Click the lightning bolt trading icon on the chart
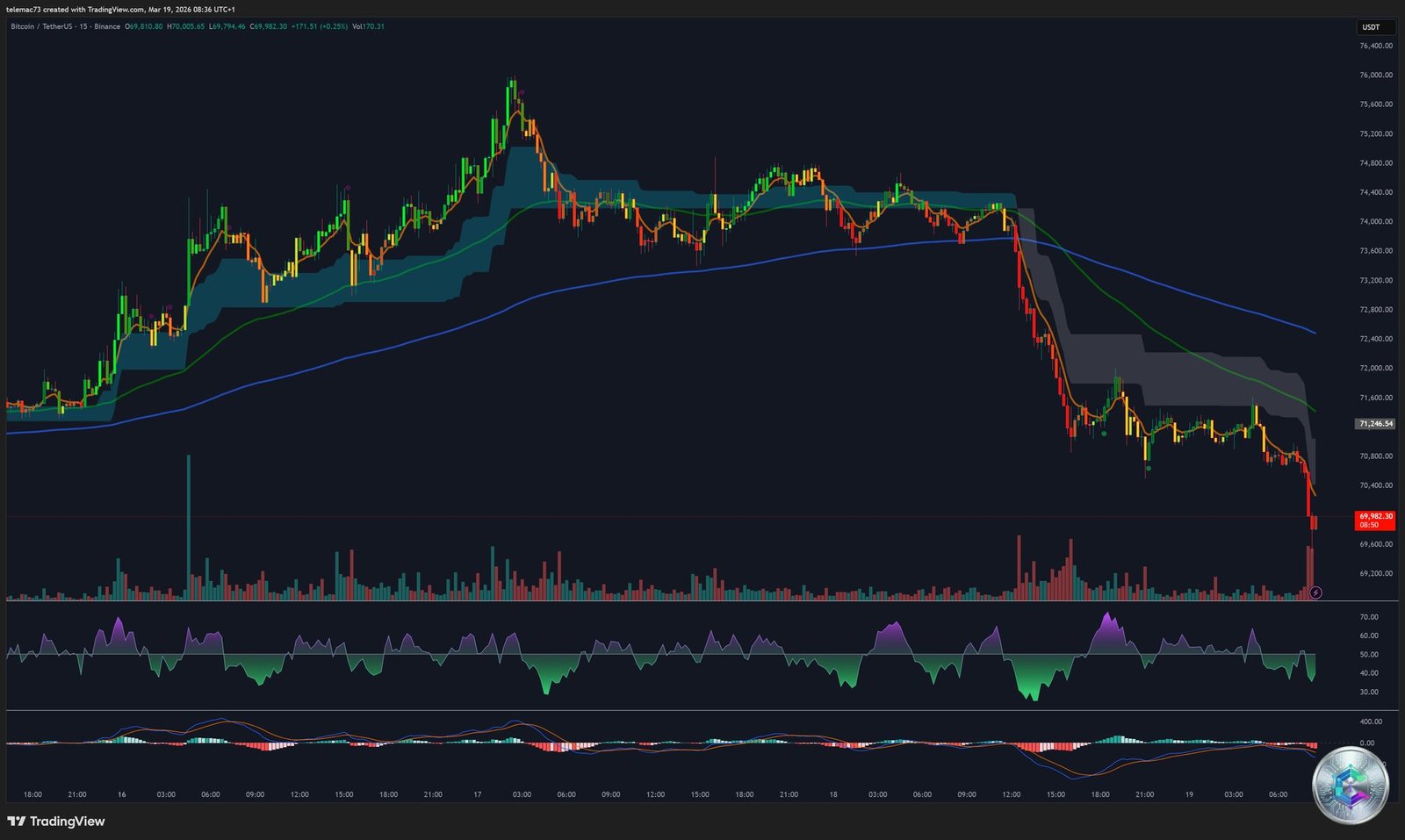1405x840 pixels. tap(1315, 592)
